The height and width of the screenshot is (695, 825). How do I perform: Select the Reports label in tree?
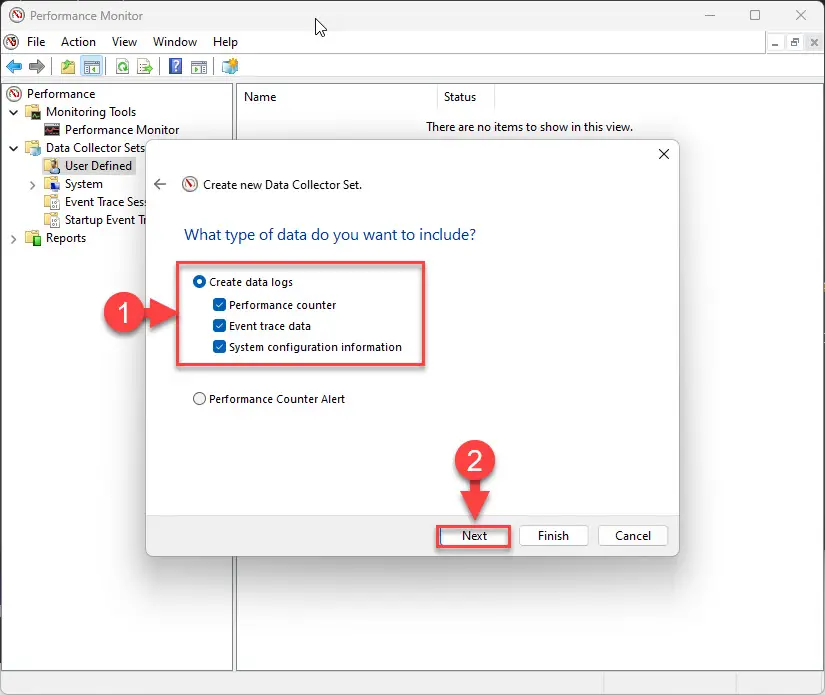pyautogui.click(x=66, y=238)
